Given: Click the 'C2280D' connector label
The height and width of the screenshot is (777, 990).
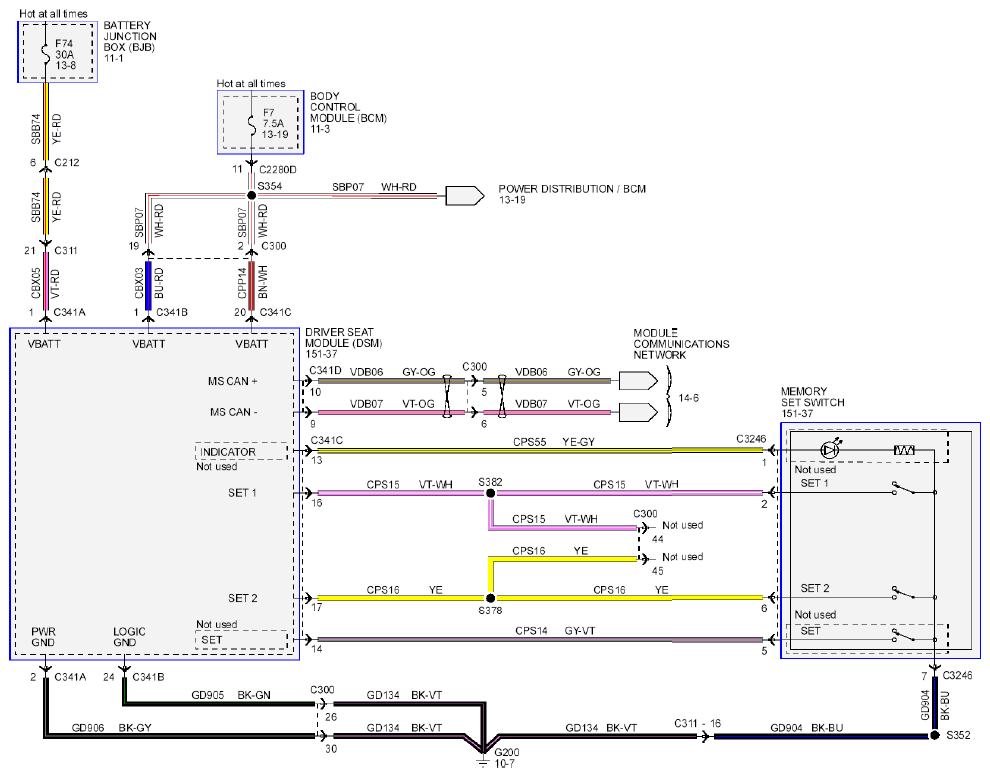Looking at the screenshot, I should coord(278,170).
